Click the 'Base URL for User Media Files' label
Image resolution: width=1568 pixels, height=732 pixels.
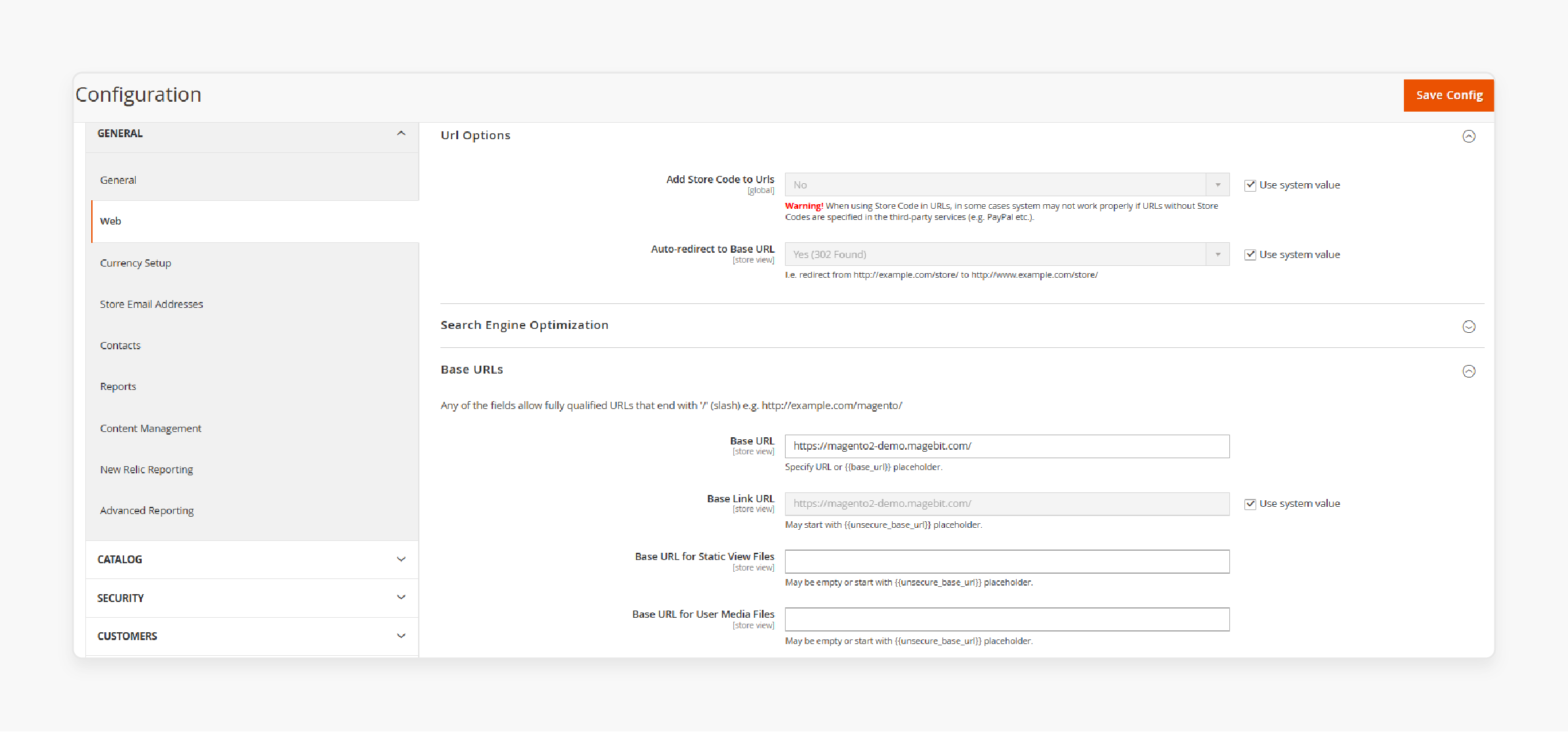[x=703, y=614]
